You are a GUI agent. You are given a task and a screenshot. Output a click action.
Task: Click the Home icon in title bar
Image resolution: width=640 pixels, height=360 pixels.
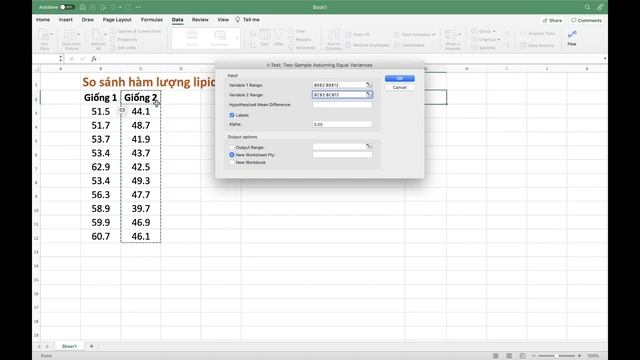(x=83, y=7)
